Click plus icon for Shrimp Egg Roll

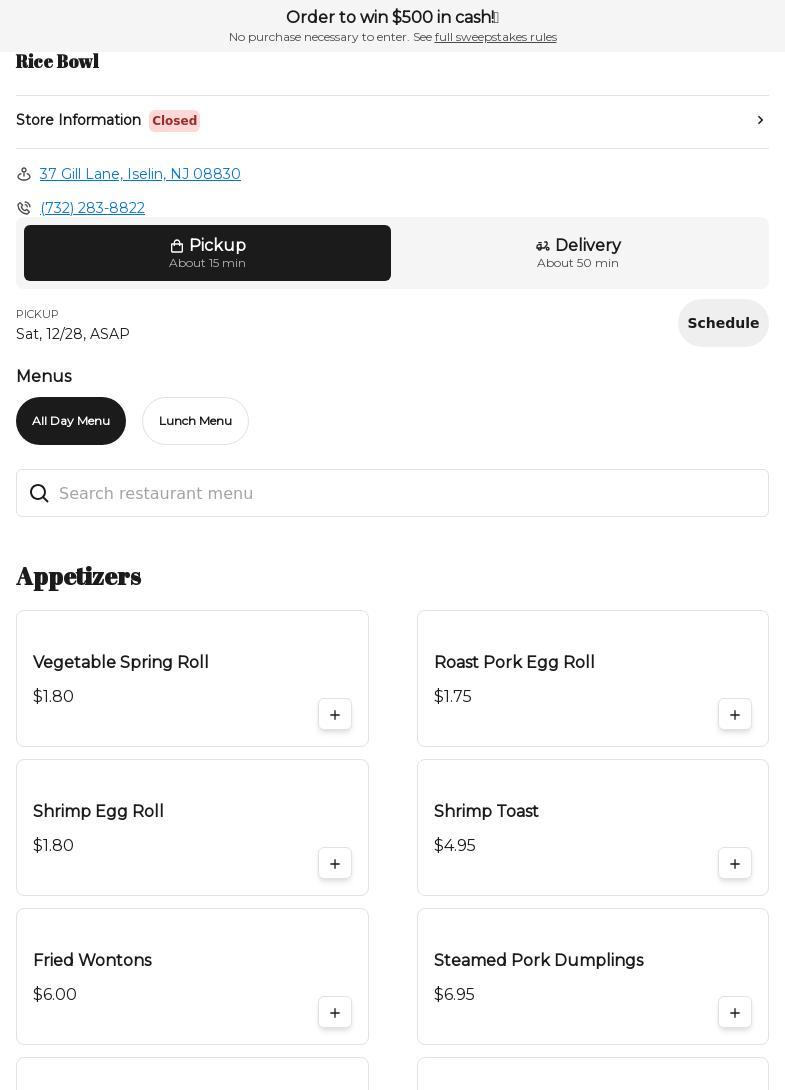(335, 864)
